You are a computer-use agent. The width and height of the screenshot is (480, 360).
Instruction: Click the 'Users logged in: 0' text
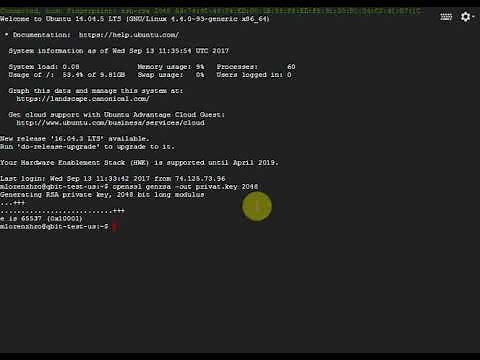click(x=254, y=75)
